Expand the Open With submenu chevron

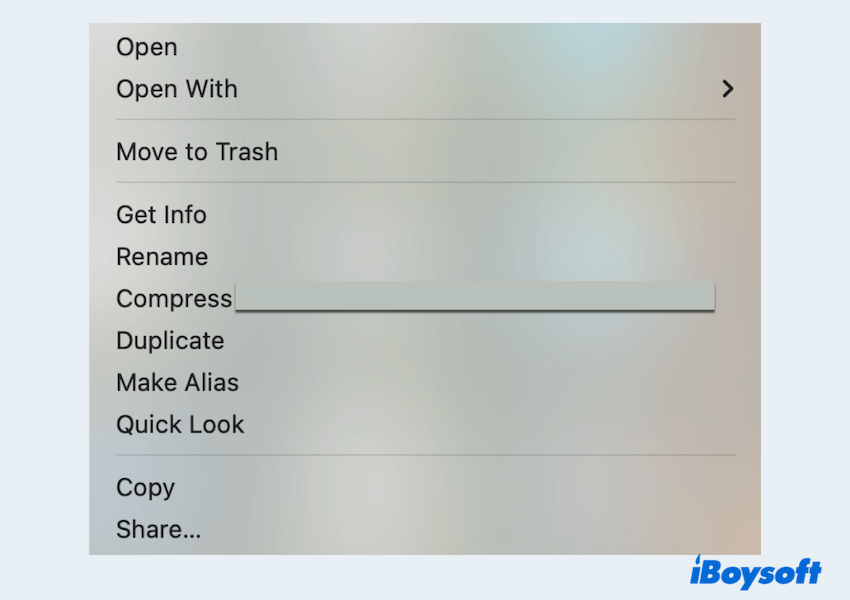[x=727, y=89]
